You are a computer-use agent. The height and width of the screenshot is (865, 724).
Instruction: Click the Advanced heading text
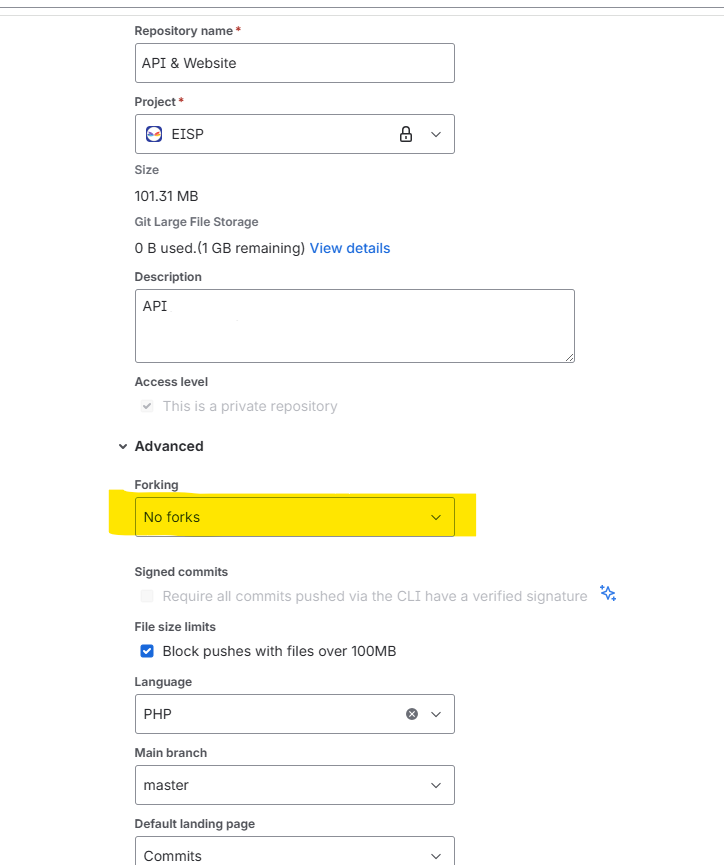(x=169, y=446)
